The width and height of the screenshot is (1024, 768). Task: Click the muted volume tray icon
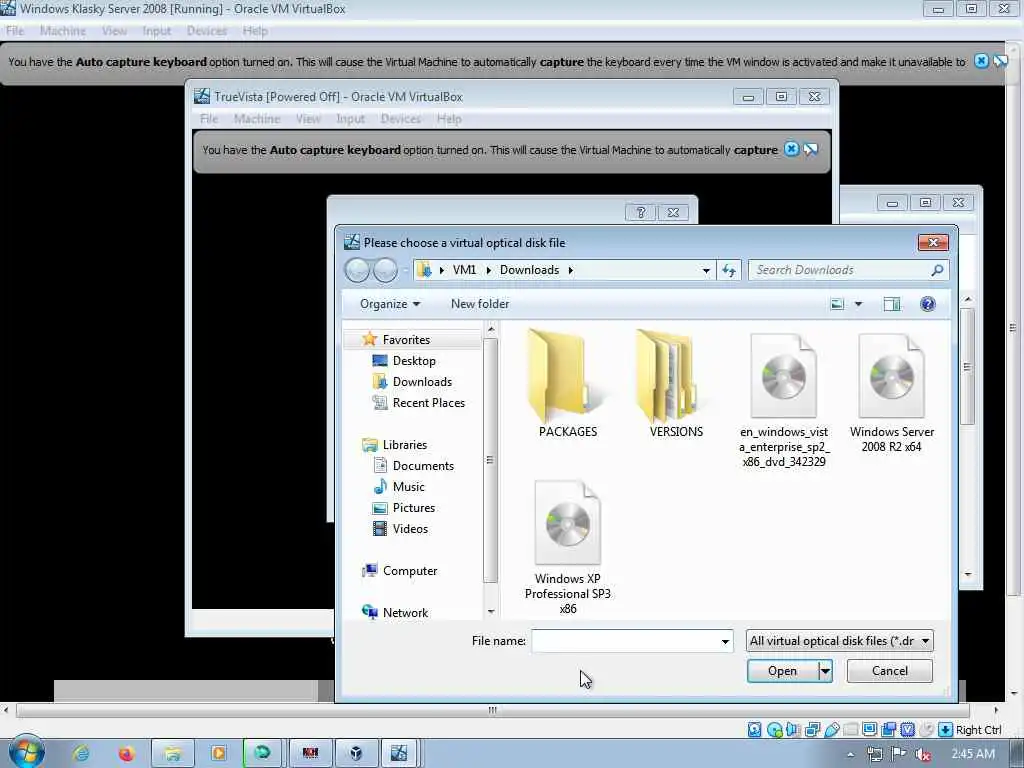(923, 754)
